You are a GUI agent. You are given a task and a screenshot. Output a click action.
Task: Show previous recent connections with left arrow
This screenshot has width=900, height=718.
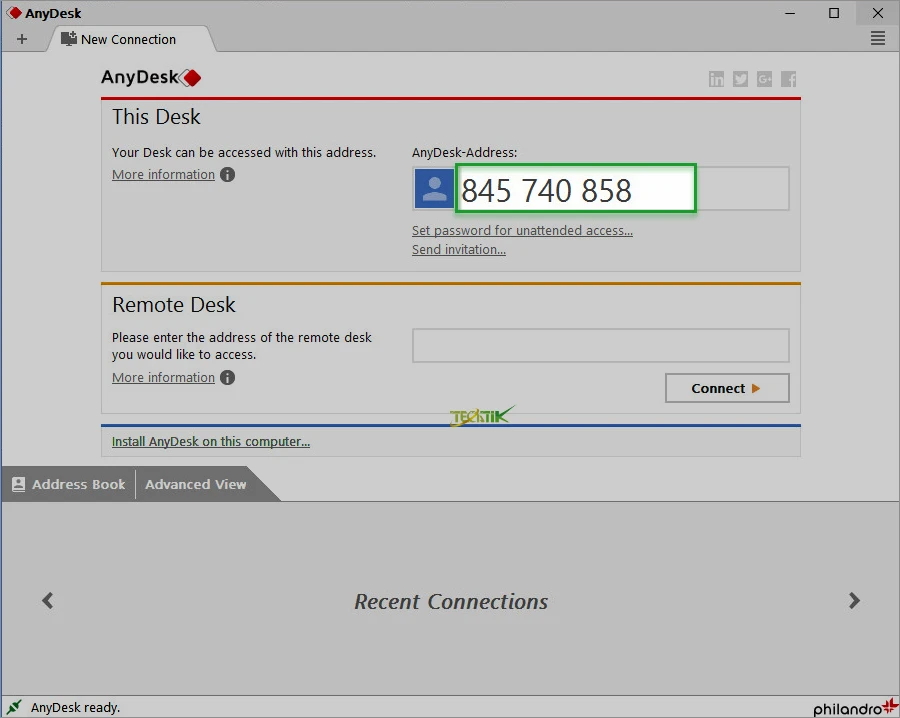pos(48,601)
